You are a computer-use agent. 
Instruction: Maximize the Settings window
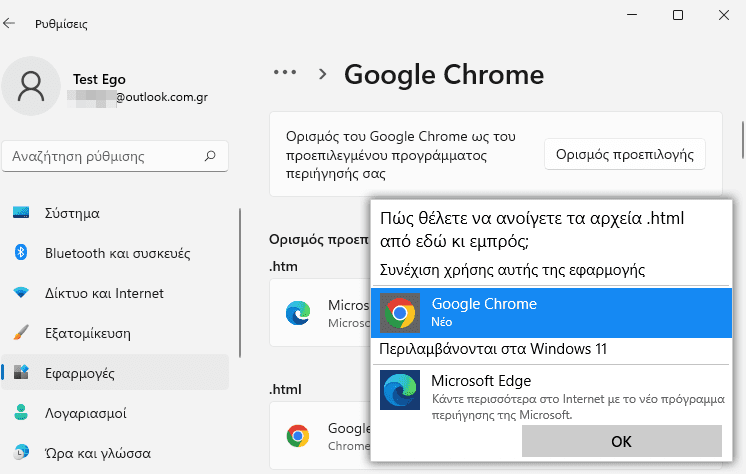[x=678, y=15]
